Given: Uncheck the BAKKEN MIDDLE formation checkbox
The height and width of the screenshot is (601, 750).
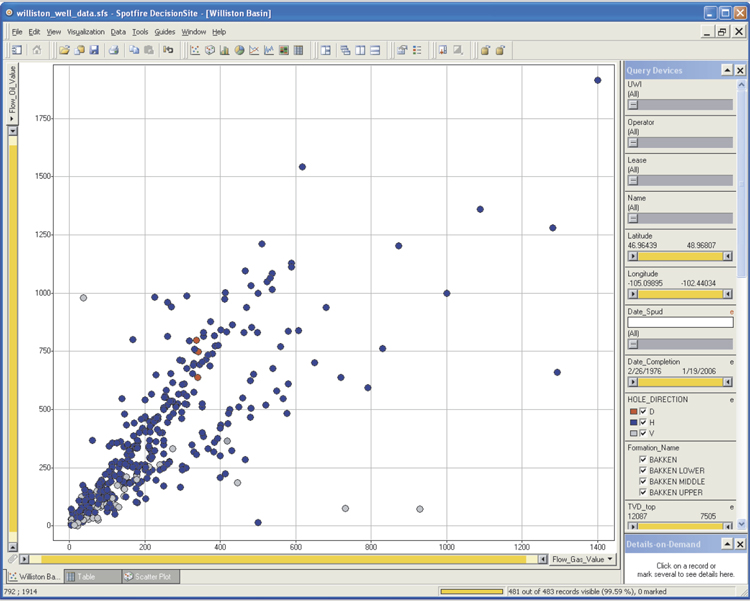Looking at the screenshot, I should coord(643,481).
